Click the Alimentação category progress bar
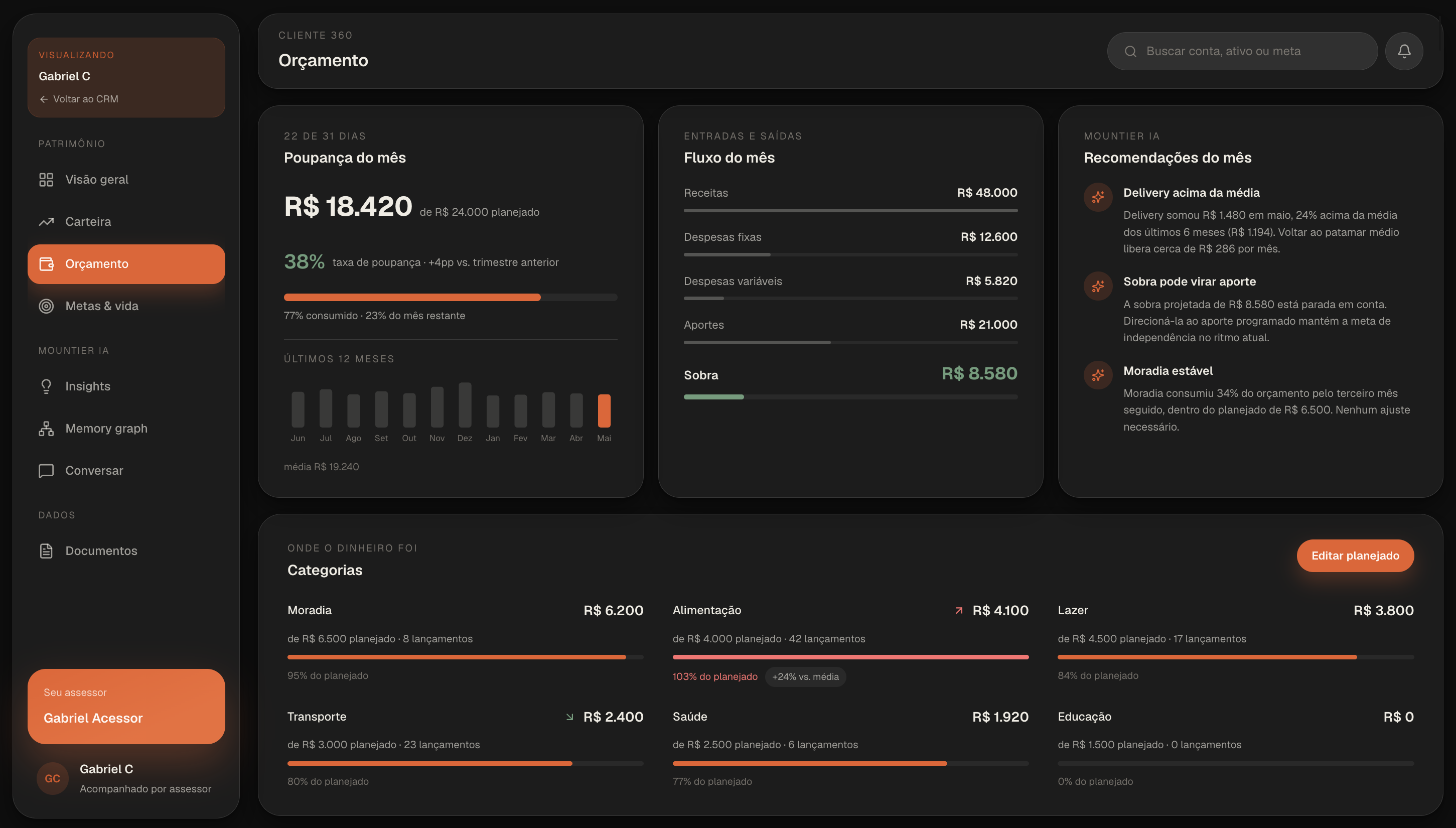Image resolution: width=1456 pixels, height=828 pixels. click(x=850, y=657)
